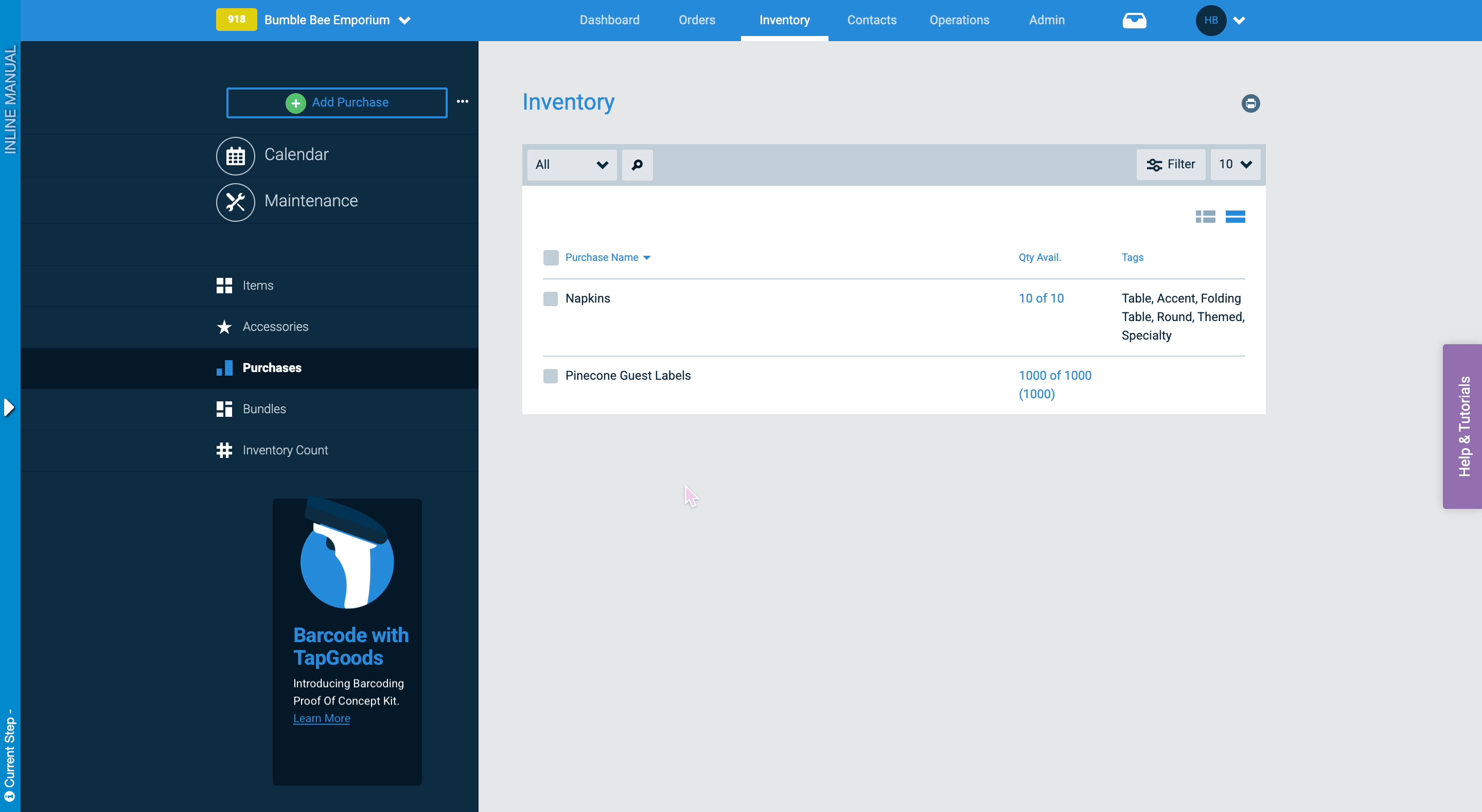Click the Inline Manual vertical label
This screenshot has height=812, width=1482.
[x=10, y=99]
